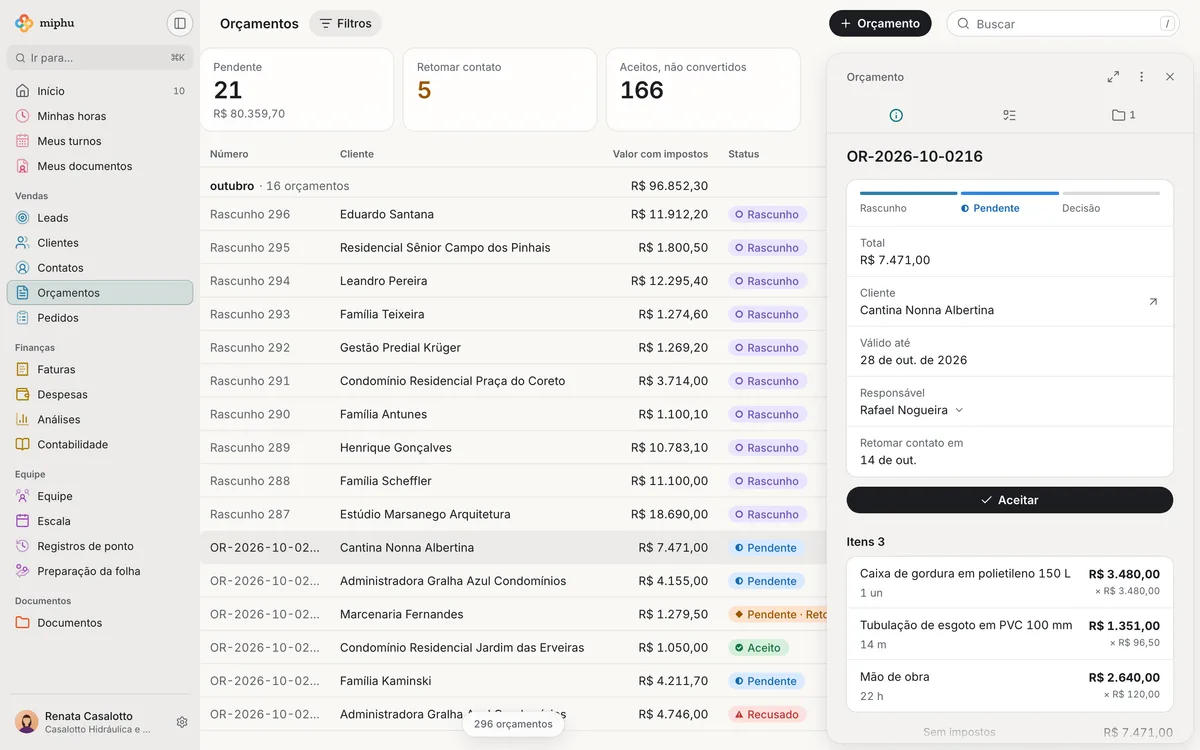Click the miphu logo icon

pos(24,23)
